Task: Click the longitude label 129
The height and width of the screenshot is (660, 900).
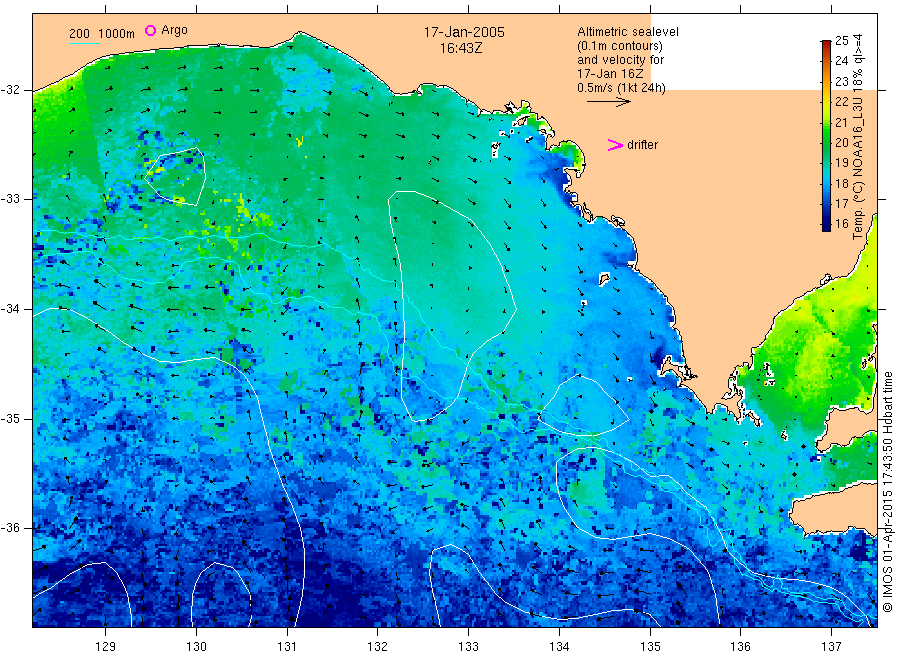Action: point(106,647)
